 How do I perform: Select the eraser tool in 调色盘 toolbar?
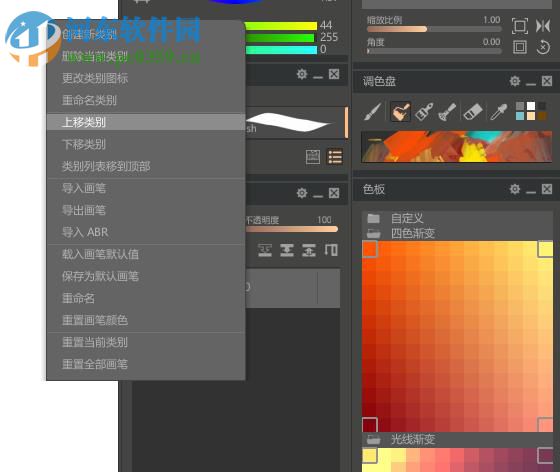pyautogui.click(x=473, y=111)
